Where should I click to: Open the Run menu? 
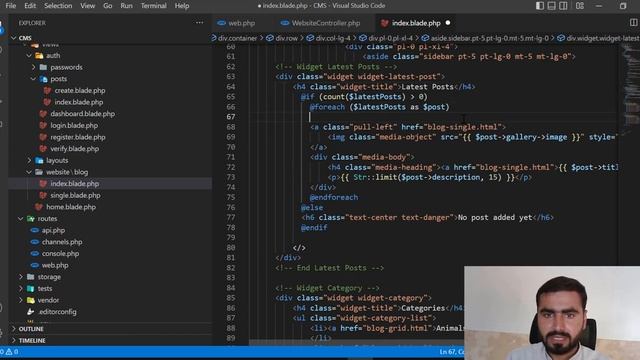click(127, 6)
